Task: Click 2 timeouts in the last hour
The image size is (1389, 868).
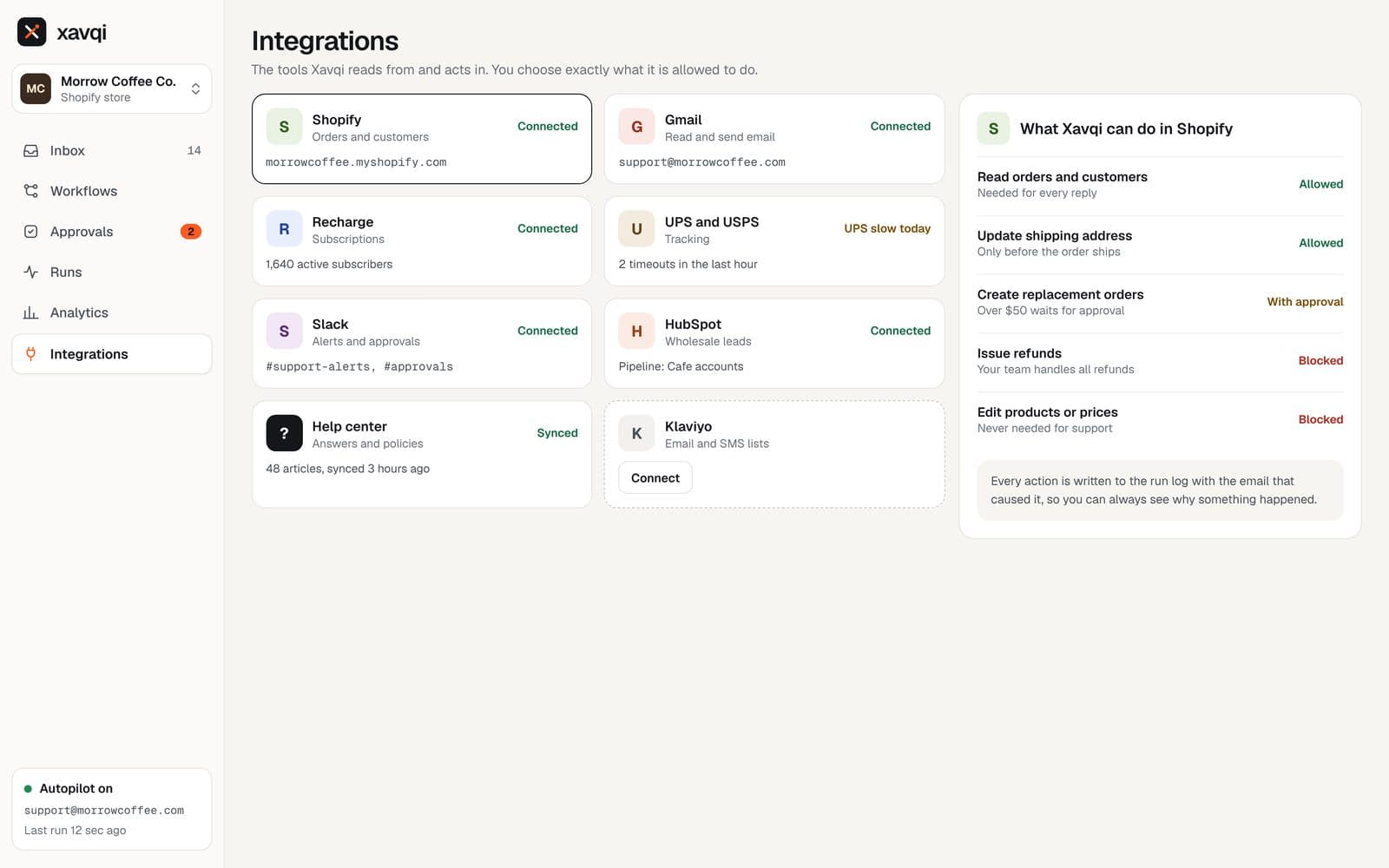Action: [x=688, y=265]
